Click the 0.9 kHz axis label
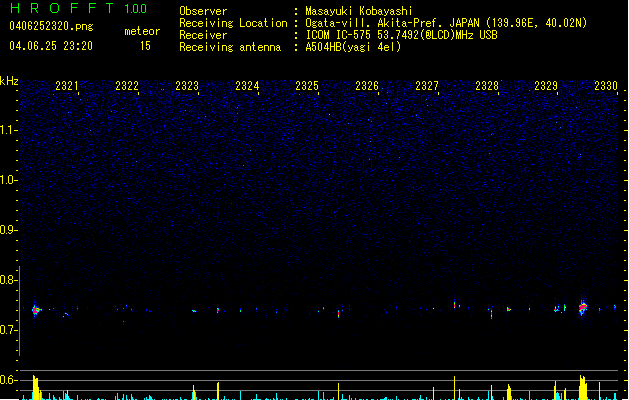Image resolution: width=629 pixels, height=400 pixels. pos(9,230)
